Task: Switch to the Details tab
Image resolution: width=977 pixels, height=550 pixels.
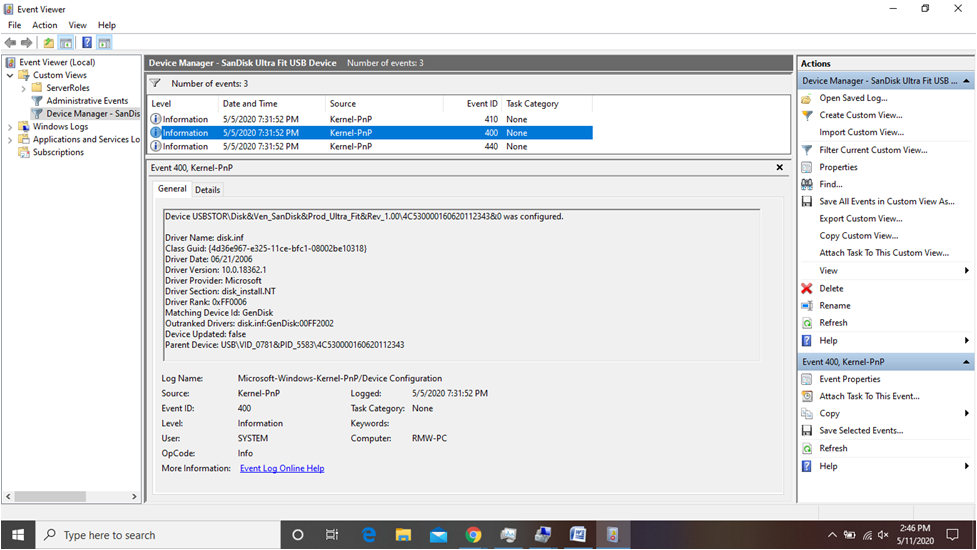Action: click(x=207, y=190)
